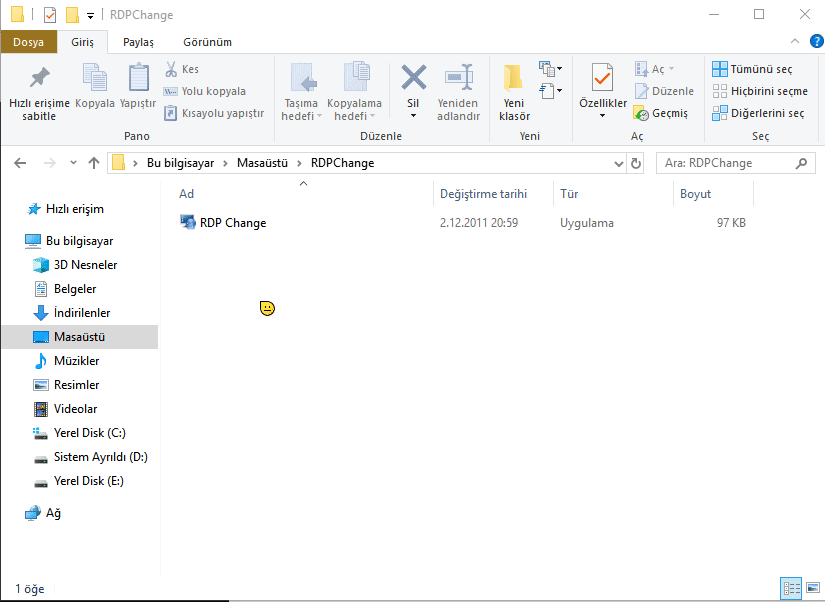
Task: Click the Sil delete icon
Action: (x=413, y=78)
